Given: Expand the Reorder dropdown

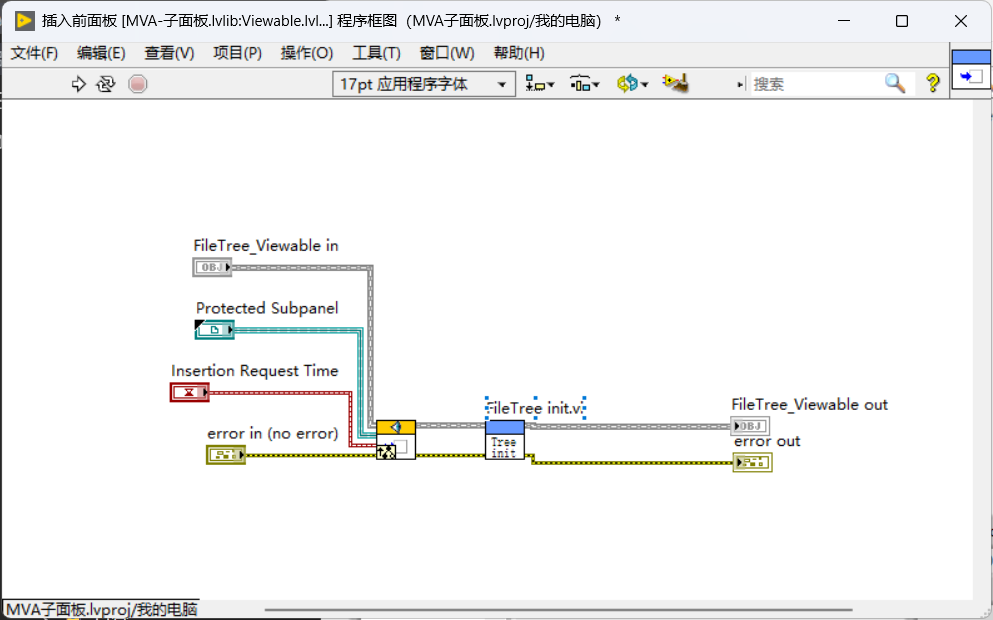Looking at the screenshot, I should coord(633,84).
